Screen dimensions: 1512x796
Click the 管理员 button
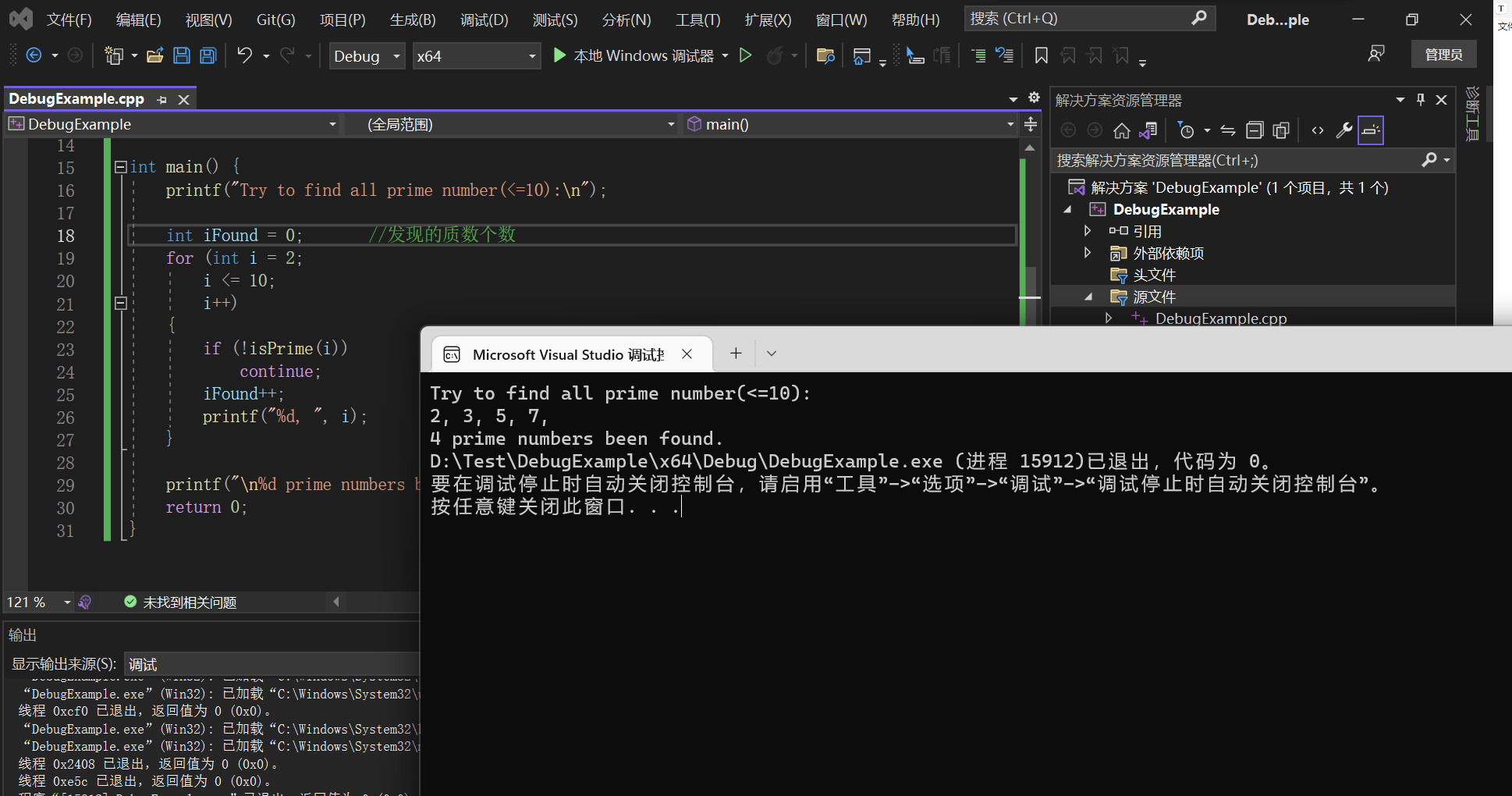point(1443,55)
